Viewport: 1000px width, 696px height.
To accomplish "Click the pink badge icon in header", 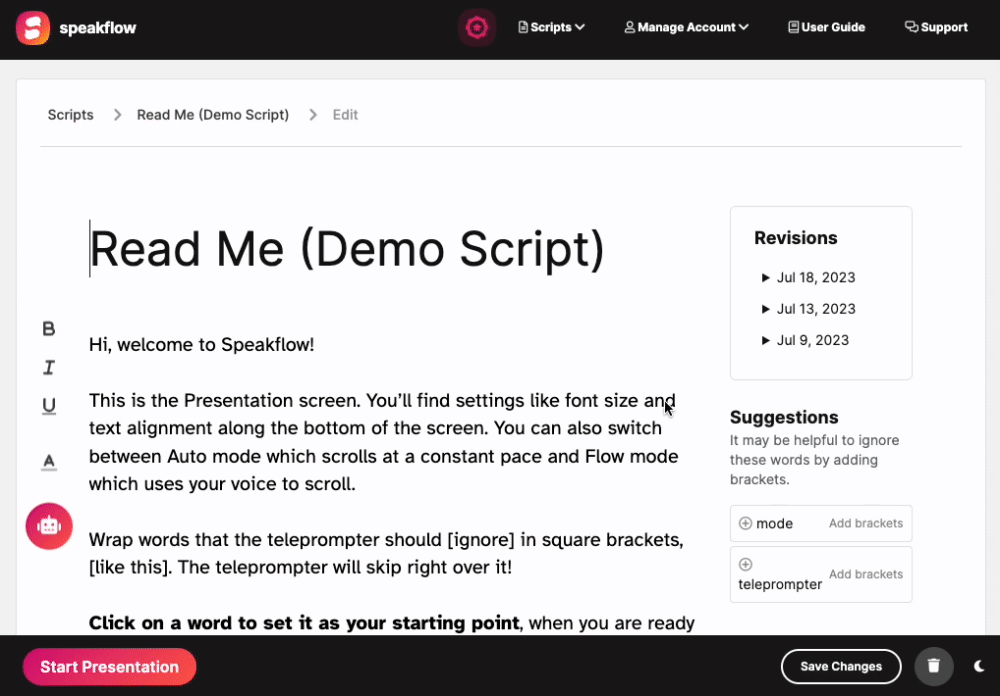I will [x=476, y=27].
